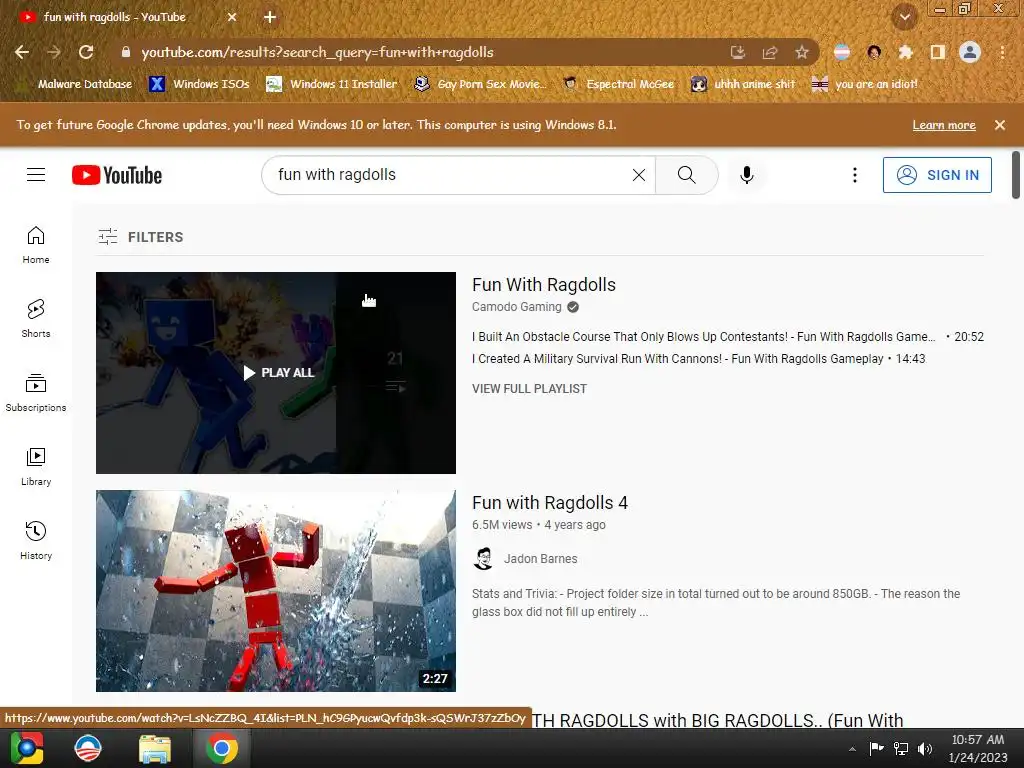The image size is (1024, 768).
Task: Click the SIGN IN button
Action: pos(937,175)
